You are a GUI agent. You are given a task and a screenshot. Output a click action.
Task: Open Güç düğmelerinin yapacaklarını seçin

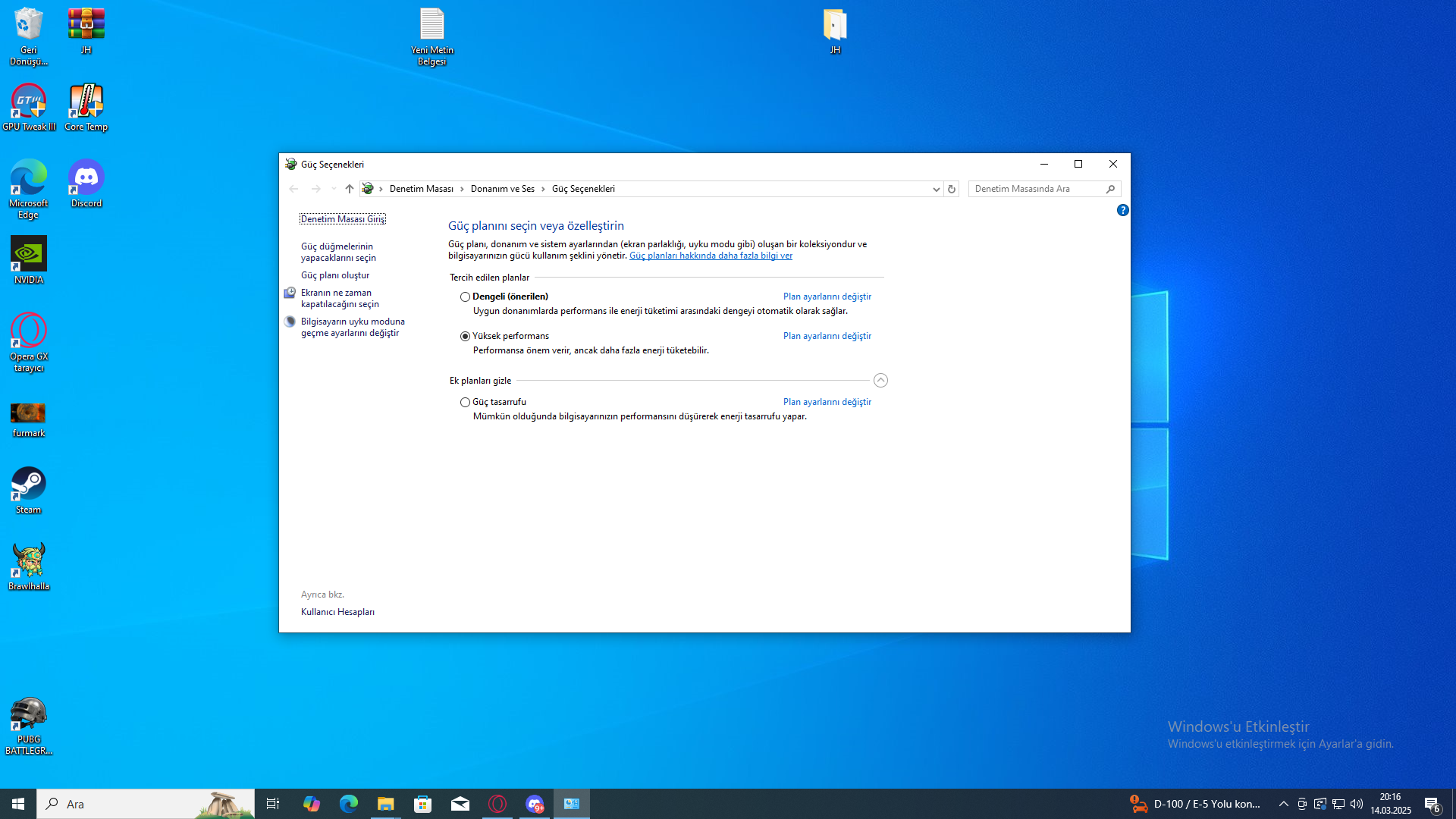click(338, 253)
